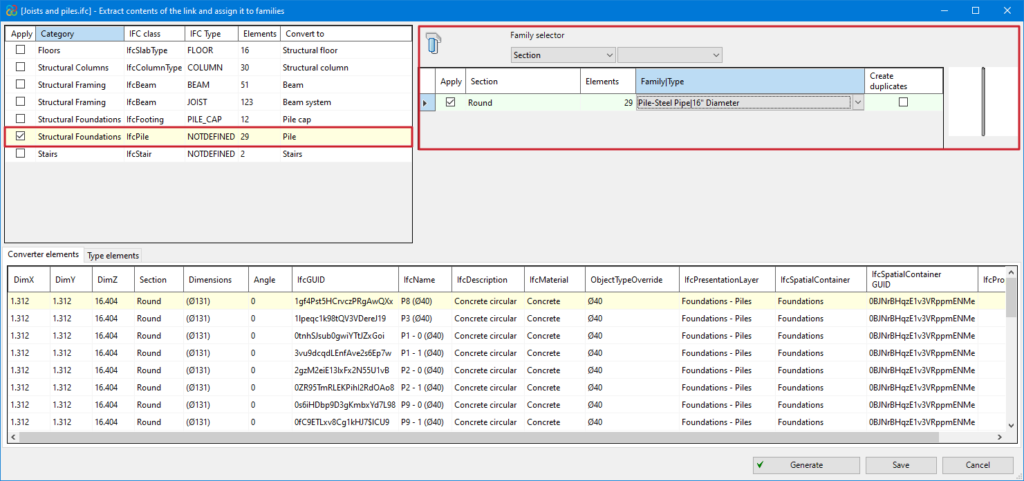
Task: Enable Apply checkbox for Floors row
Action: click(x=21, y=50)
